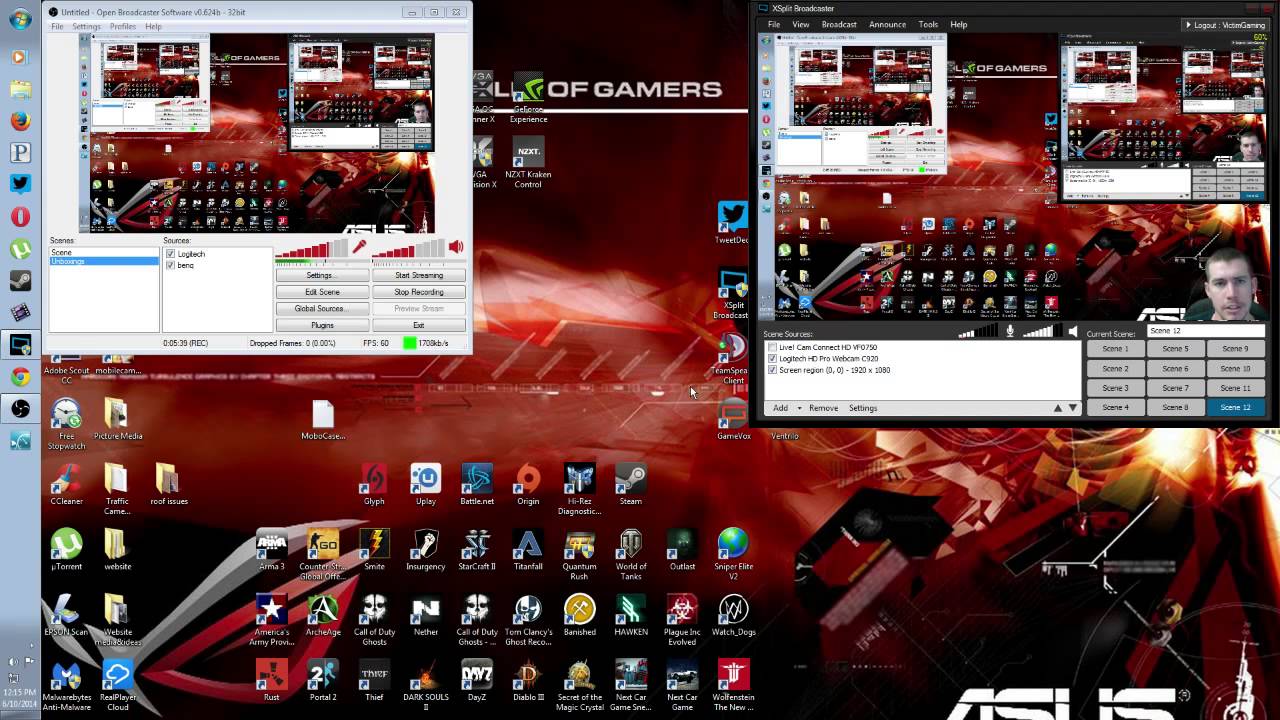1280x720 pixels.
Task: Open Steam desktop shortcut
Action: (630, 486)
